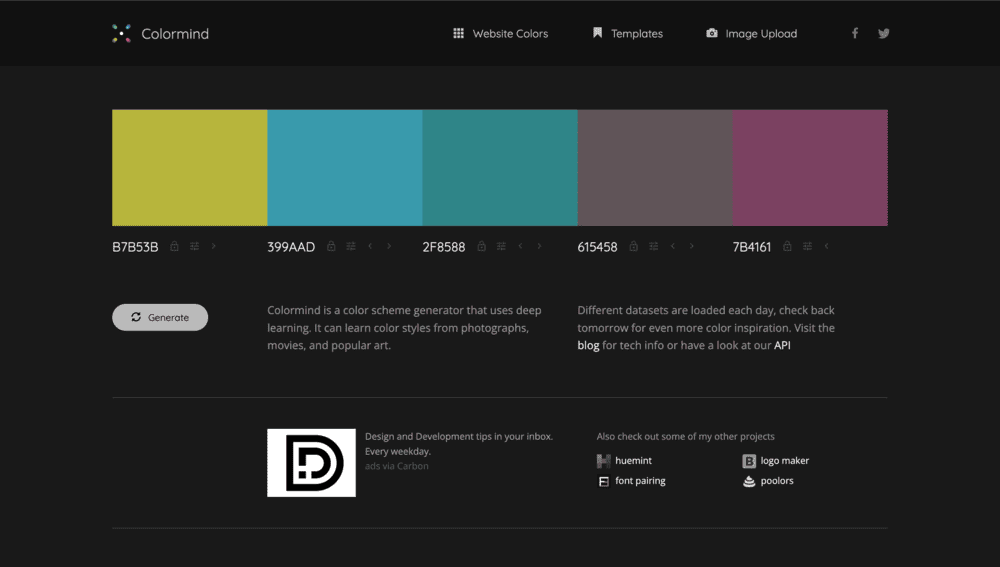This screenshot has width=1000, height=567.
Task: Go to the Templates page
Action: coord(627,34)
